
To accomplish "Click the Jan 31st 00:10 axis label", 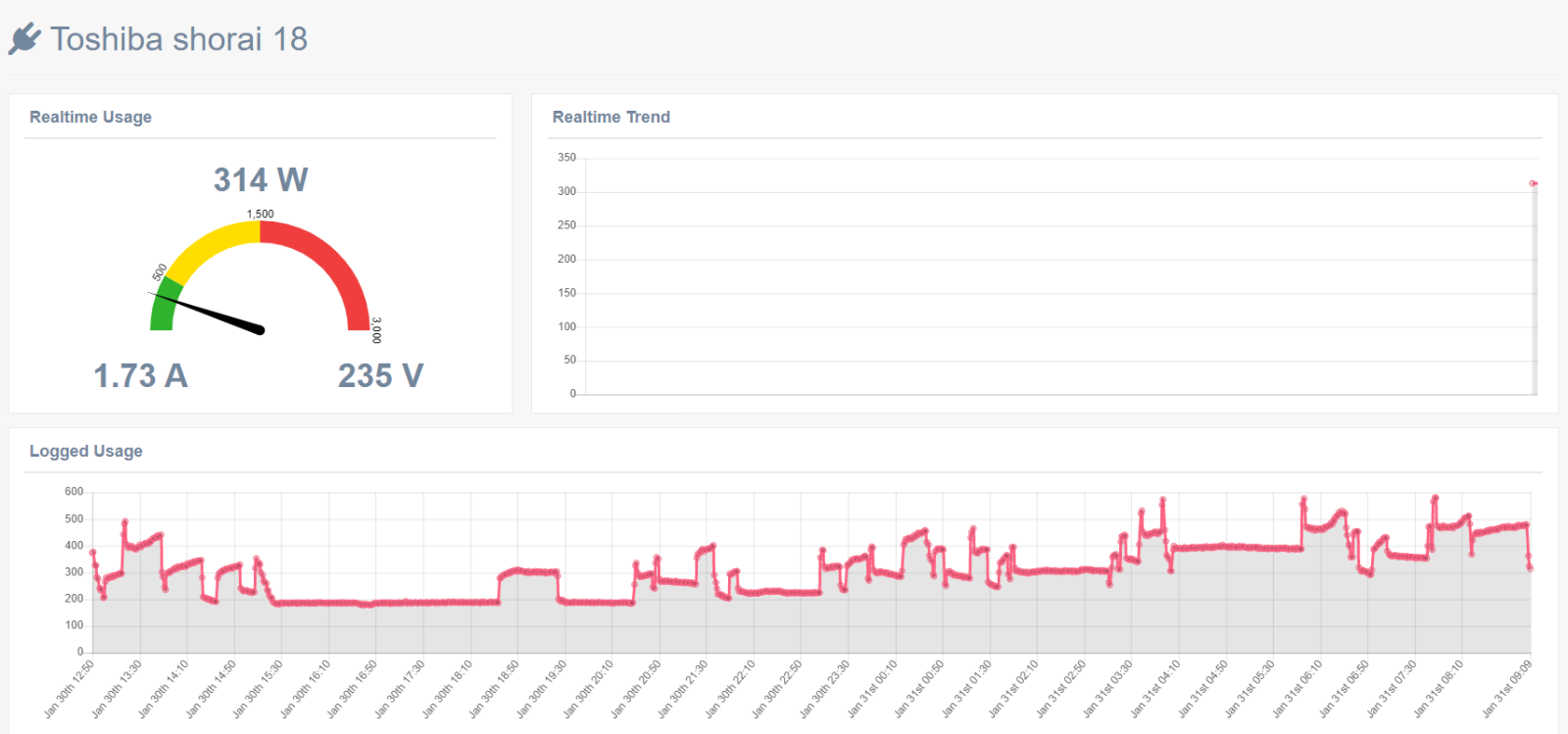I will [x=872, y=689].
